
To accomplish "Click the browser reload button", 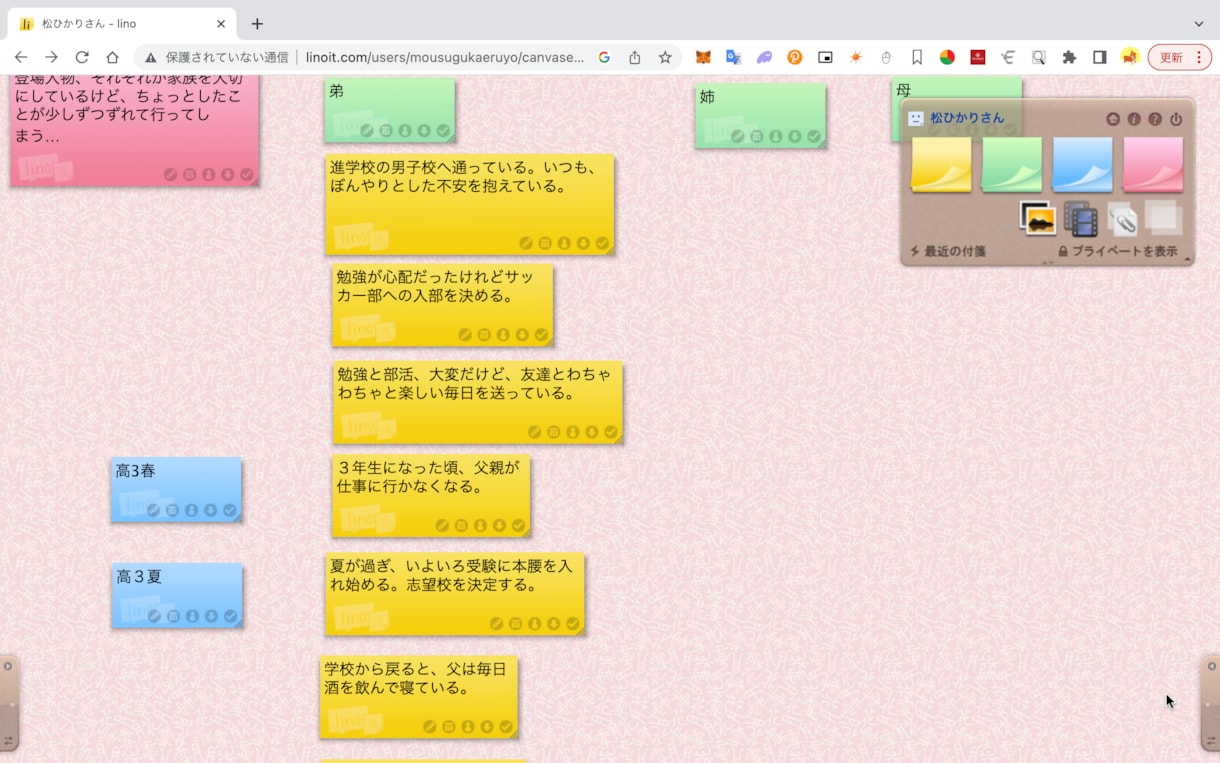I will click(x=82, y=57).
